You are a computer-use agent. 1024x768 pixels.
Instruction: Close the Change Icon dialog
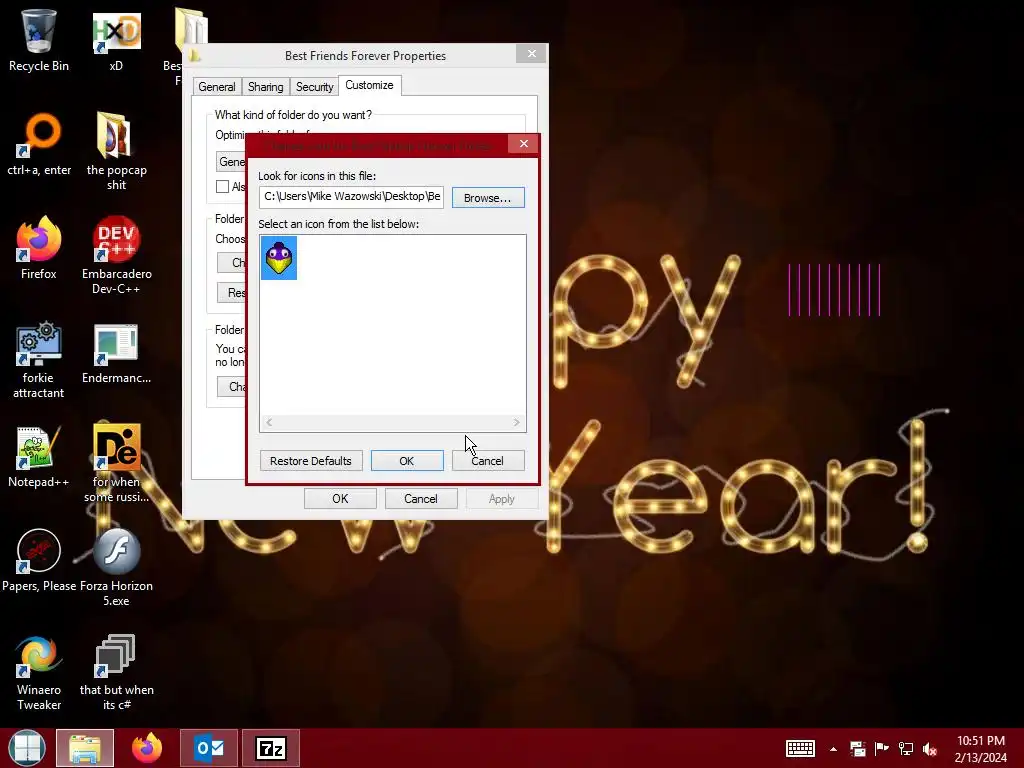point(524,144)
